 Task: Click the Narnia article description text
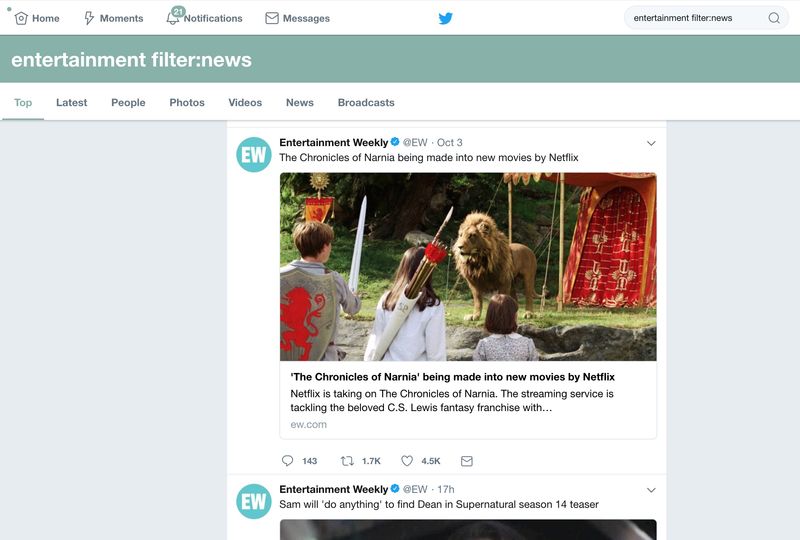coord(452,401)
